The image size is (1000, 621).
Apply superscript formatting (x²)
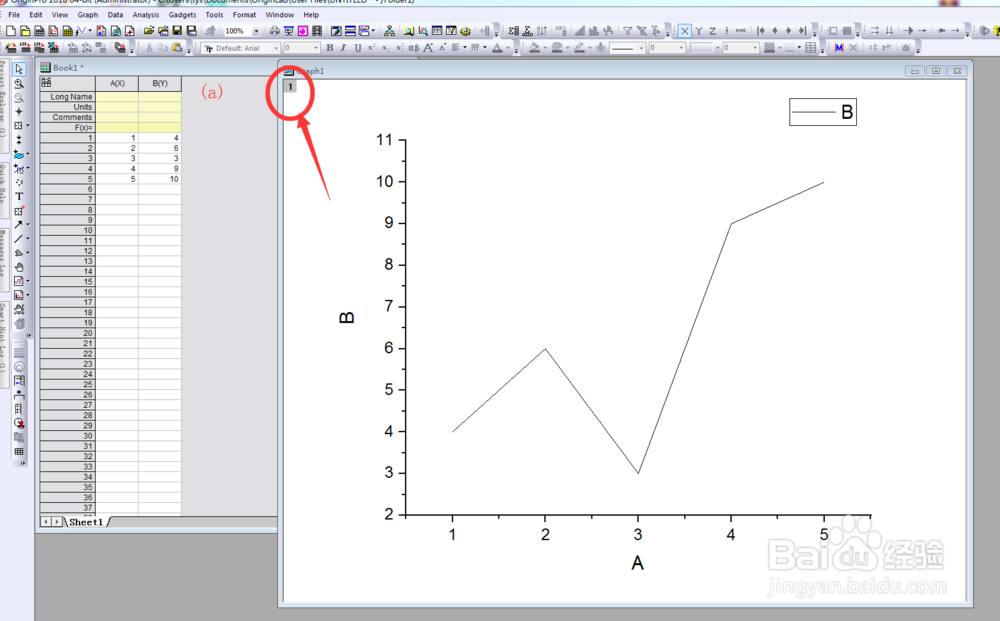[371, 48]
